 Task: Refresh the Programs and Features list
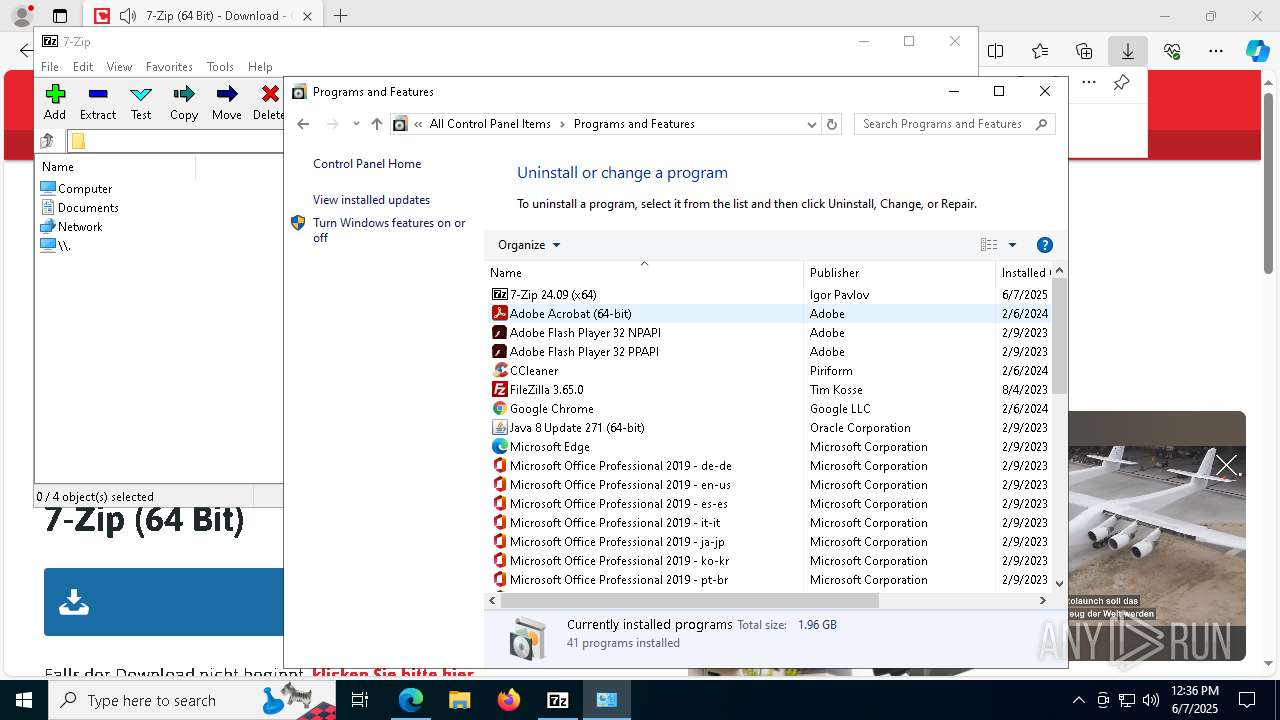[831, 124]
